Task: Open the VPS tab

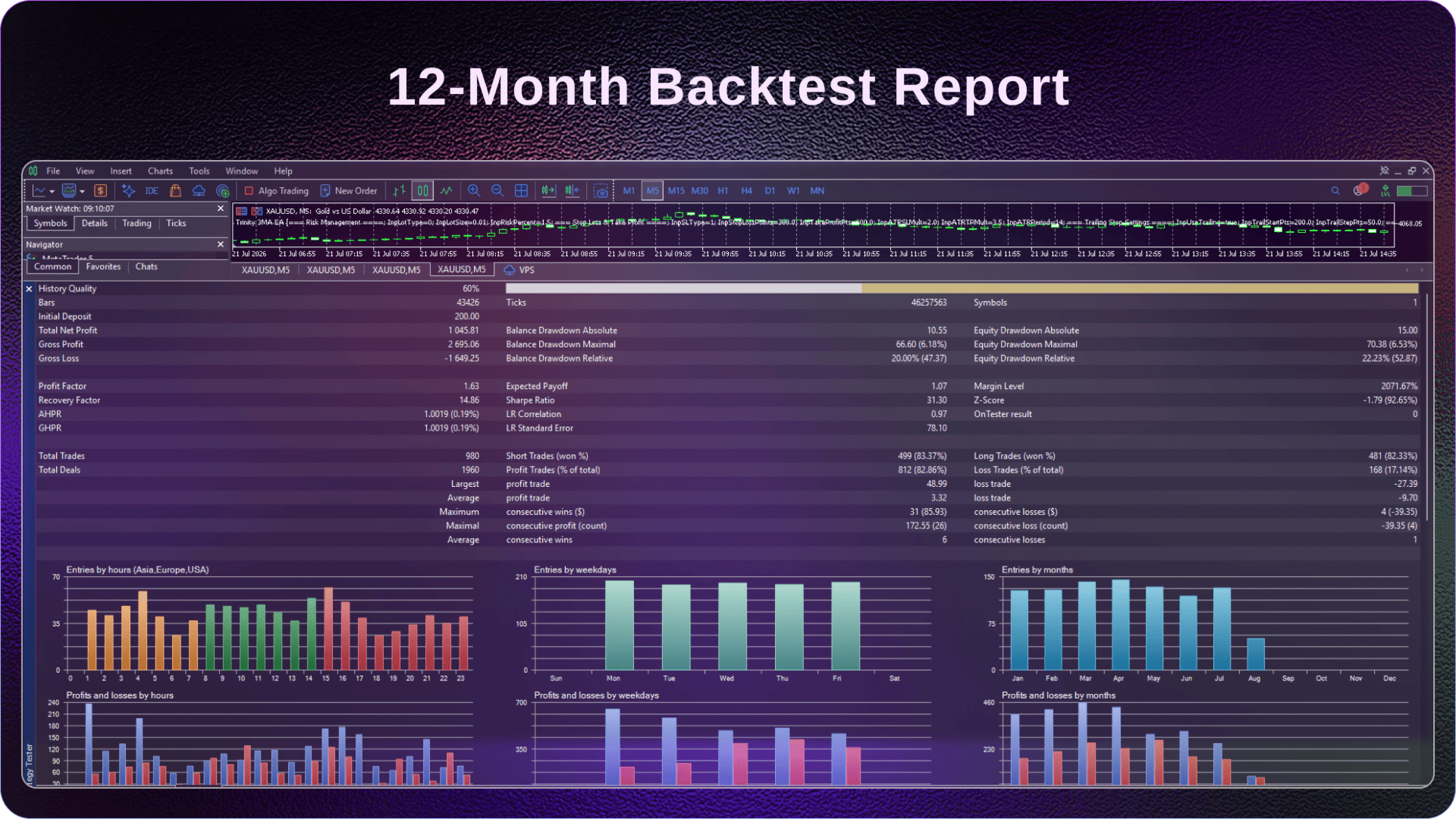Action: pyautogui.click(x=519, y=270)
